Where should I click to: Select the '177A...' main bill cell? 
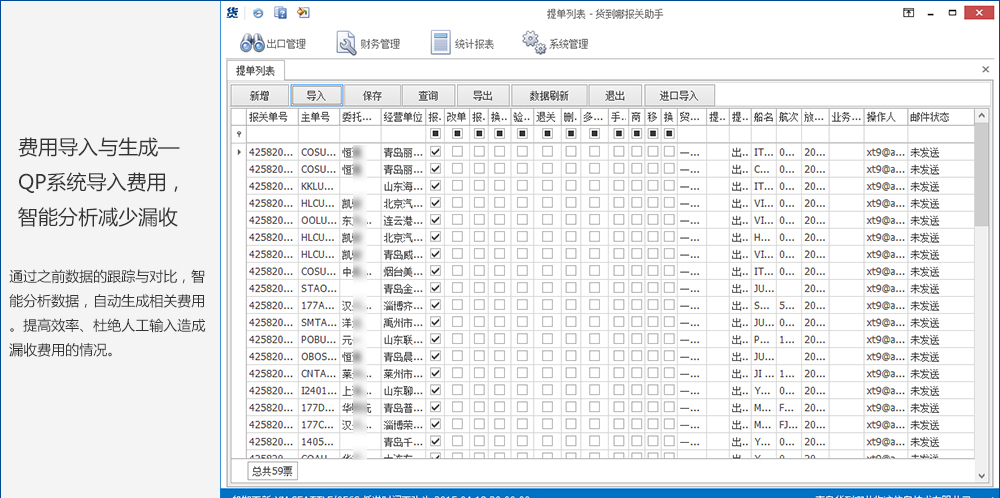tap(319, 305)
